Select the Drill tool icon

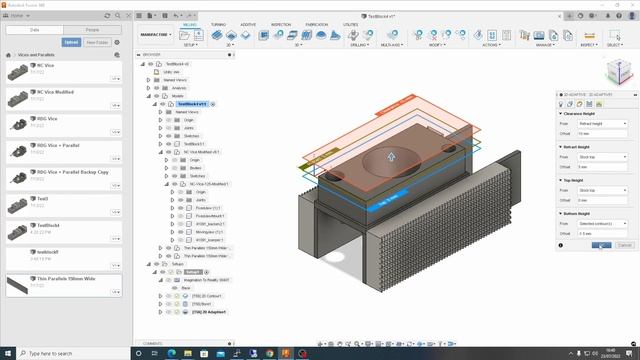click(x=353, y=35)
